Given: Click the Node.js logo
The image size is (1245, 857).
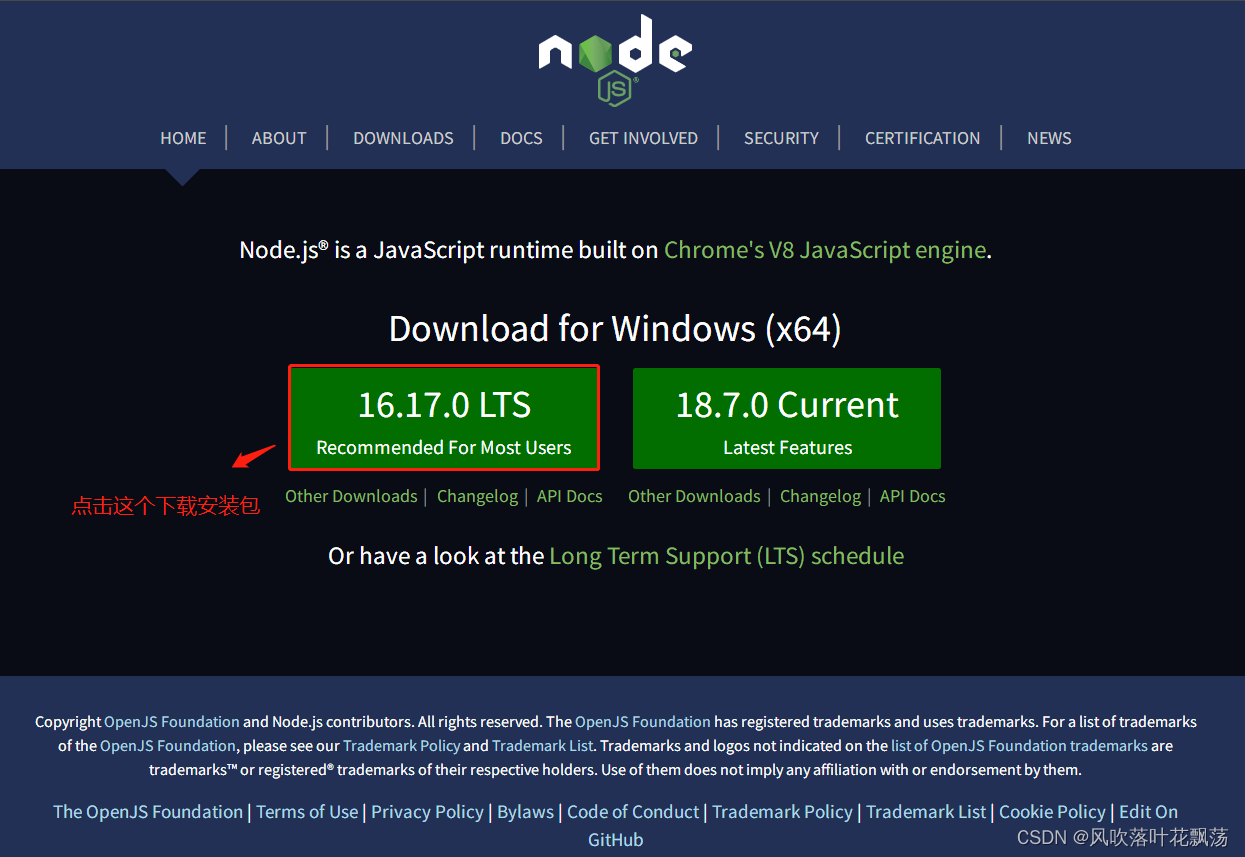Looking at the screenshot, I should click(x=615, y=59).
